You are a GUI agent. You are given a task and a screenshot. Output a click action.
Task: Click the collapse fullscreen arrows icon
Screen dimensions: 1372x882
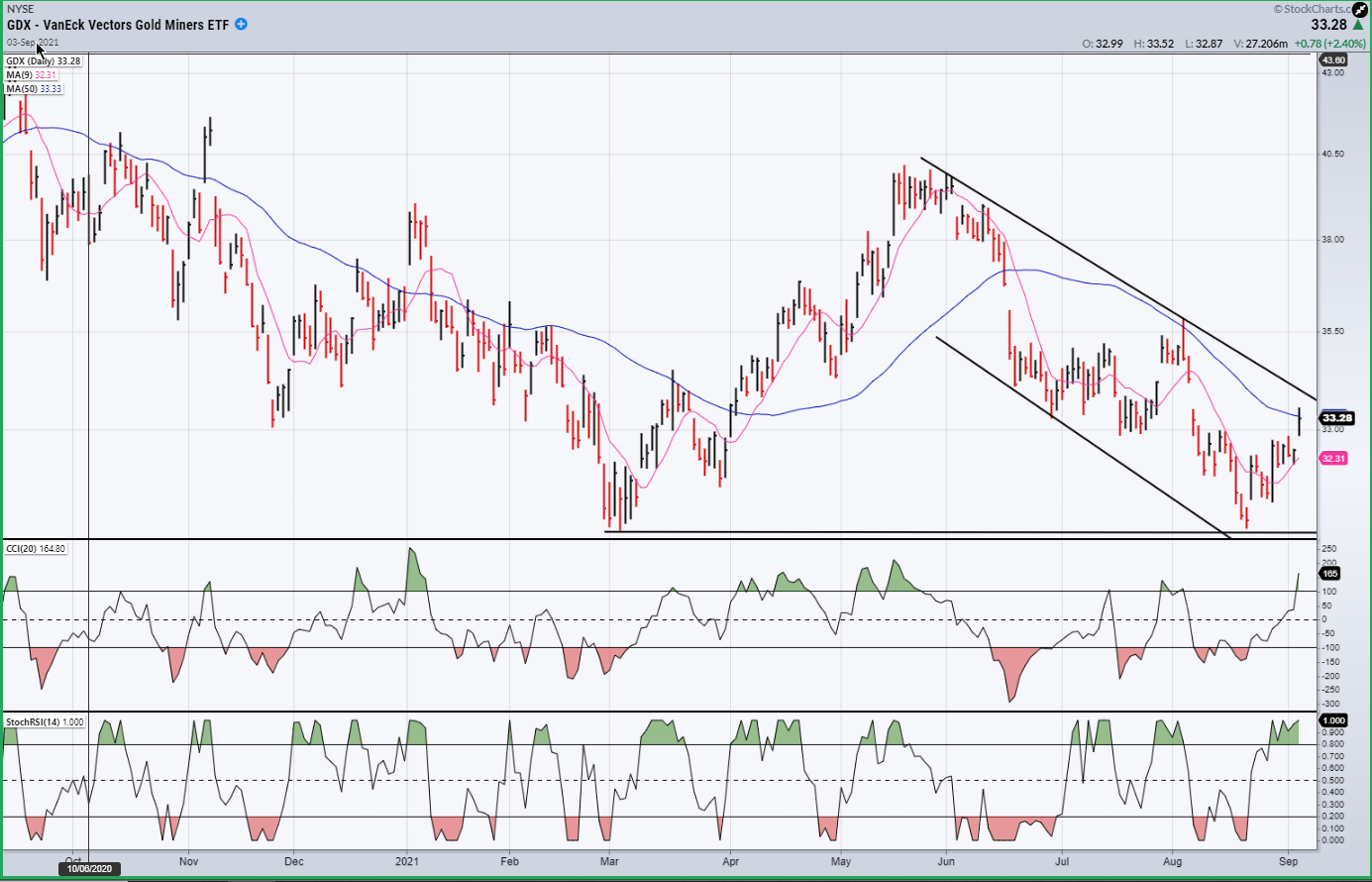1359,9
